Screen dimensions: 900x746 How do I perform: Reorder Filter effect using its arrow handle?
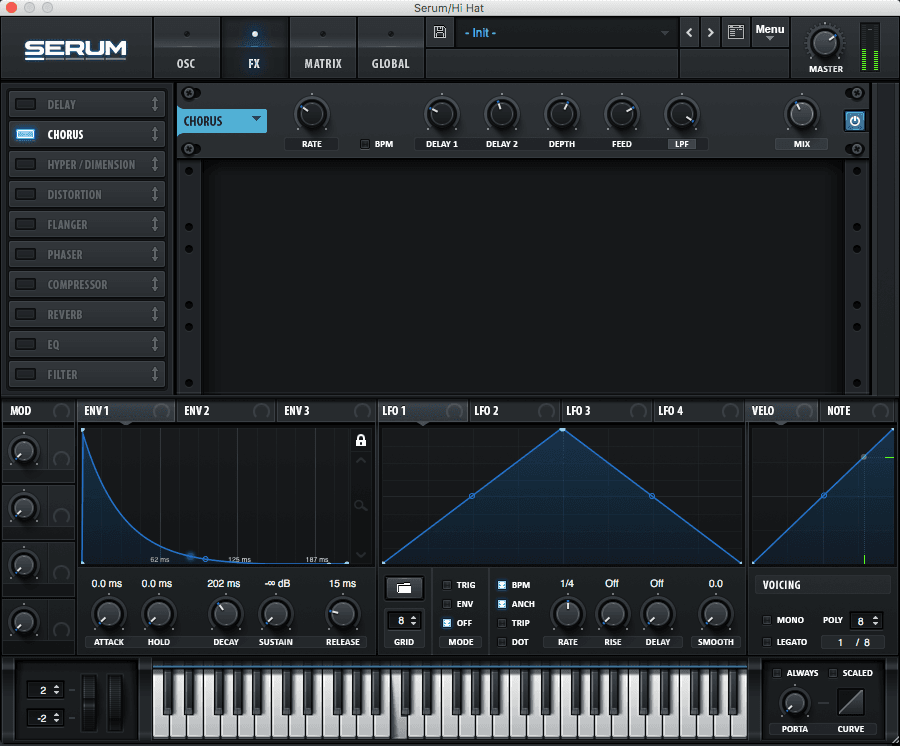[x=154, y=374]
